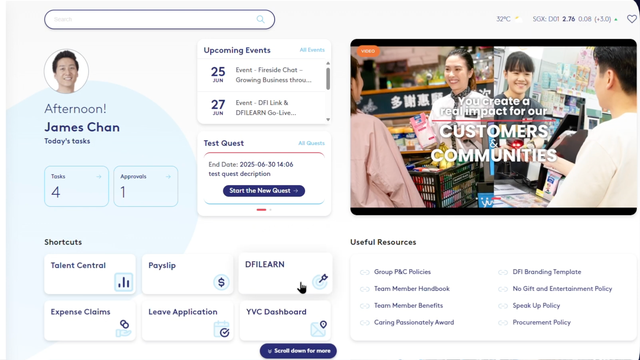The height and width of the screenshot is (360, 640).
Task: Click the weather icon beside 32°C
Action: point(518,19)
